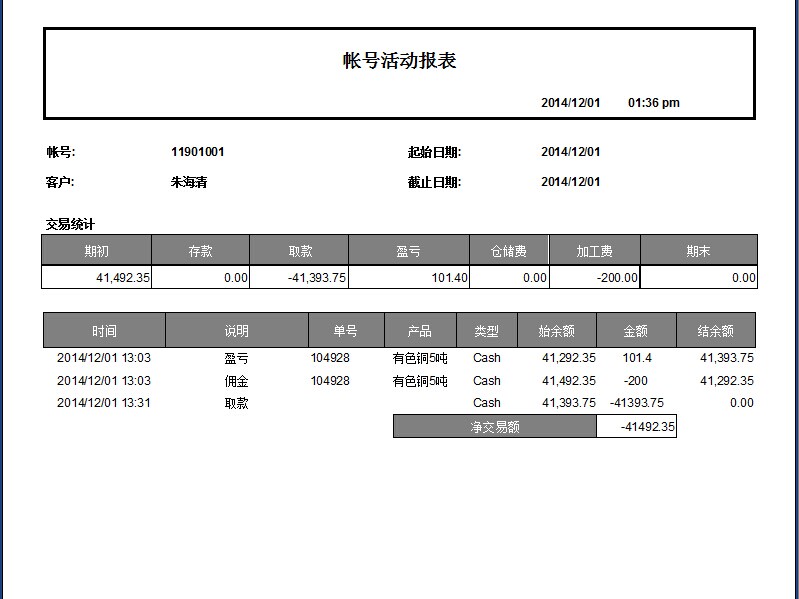This screenshot has height=599, width=799.
Task: Select 佣金 entry in the 说明 column
Action: coord(236,381)
